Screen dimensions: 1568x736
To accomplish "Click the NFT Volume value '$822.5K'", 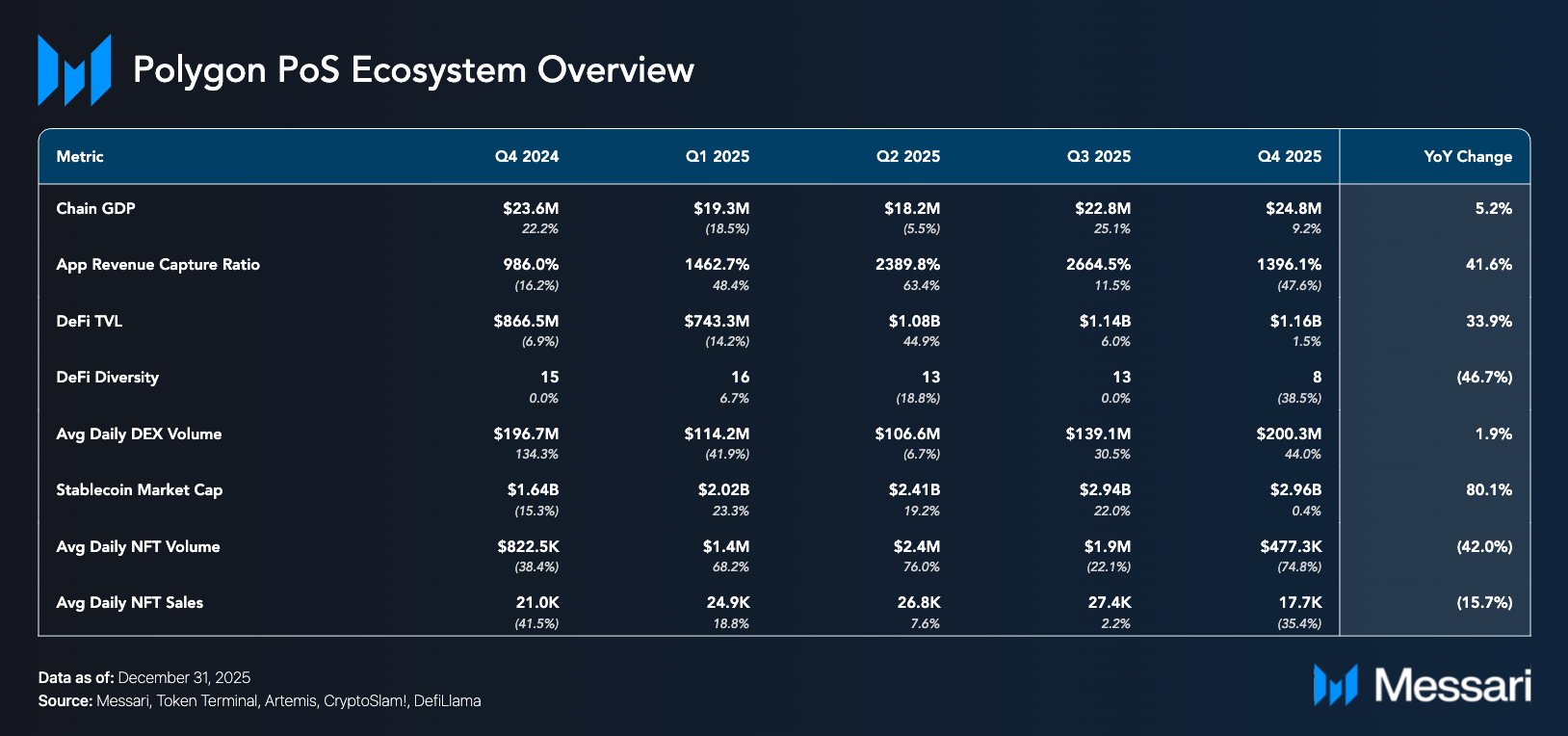I will [x=528, y=546].
